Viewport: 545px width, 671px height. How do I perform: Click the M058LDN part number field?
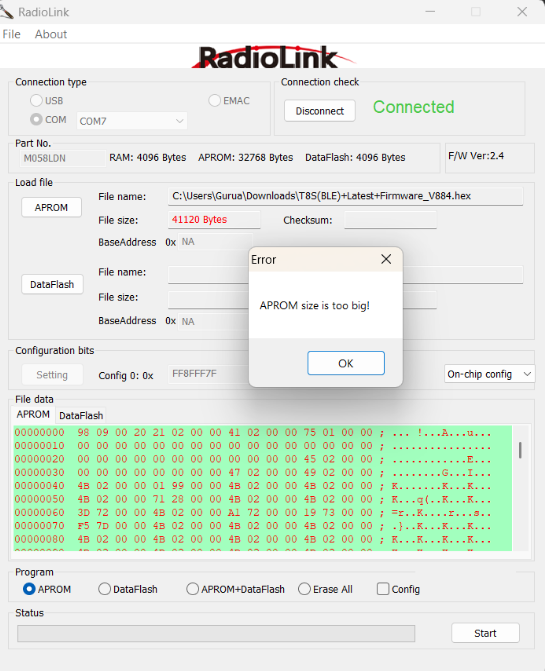coord(62,158)
